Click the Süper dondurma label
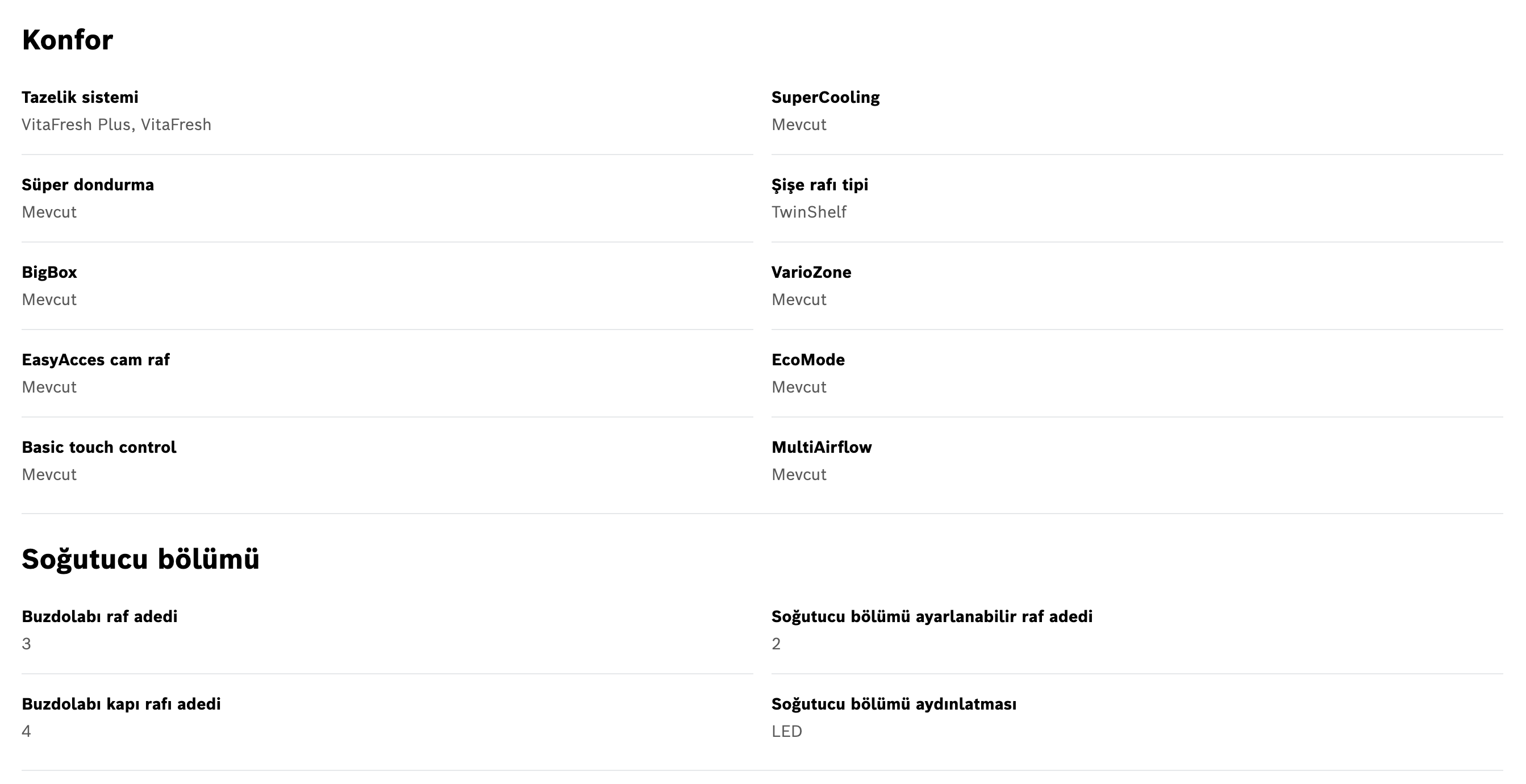 pos(87,185)
